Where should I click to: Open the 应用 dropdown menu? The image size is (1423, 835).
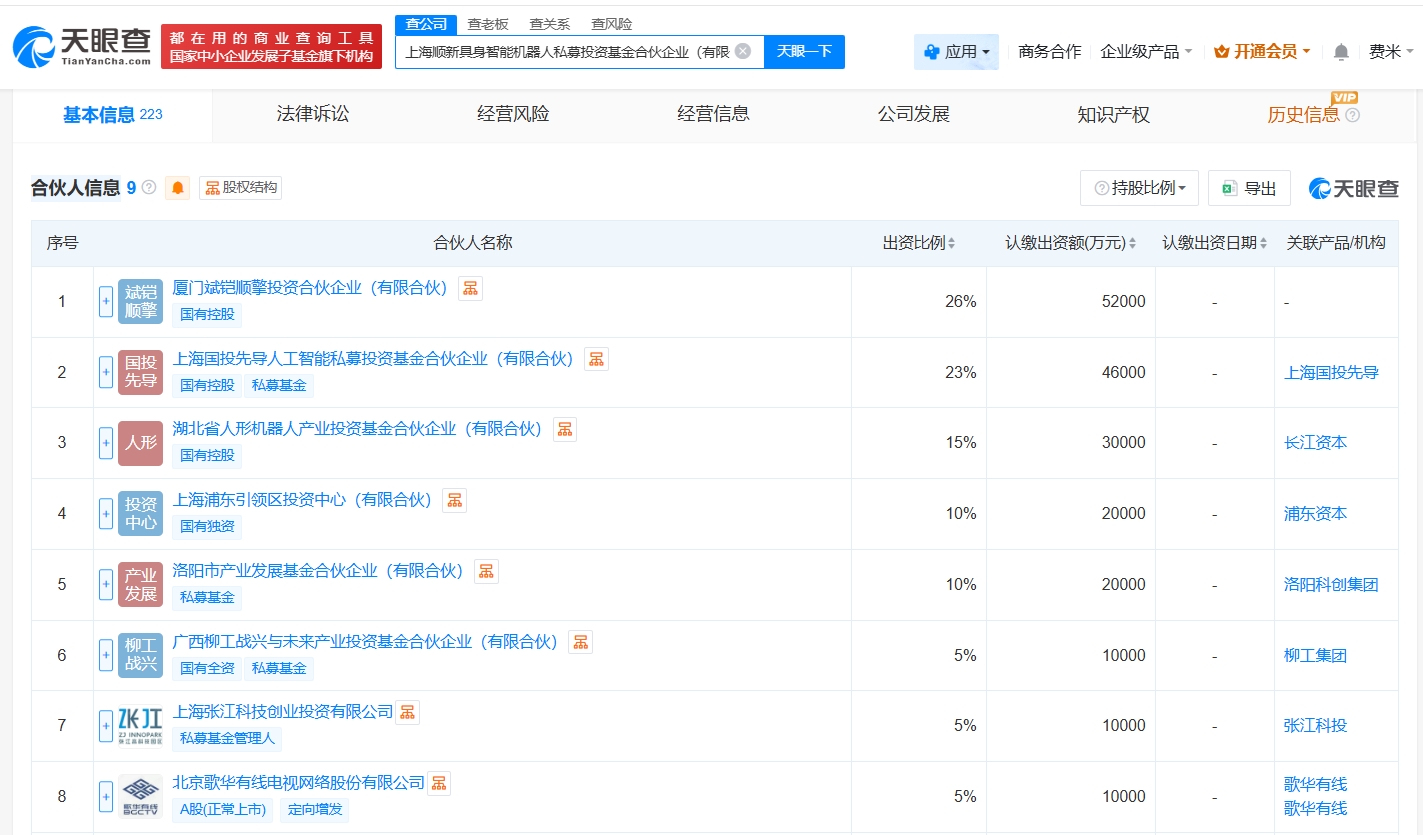point(956,52)
